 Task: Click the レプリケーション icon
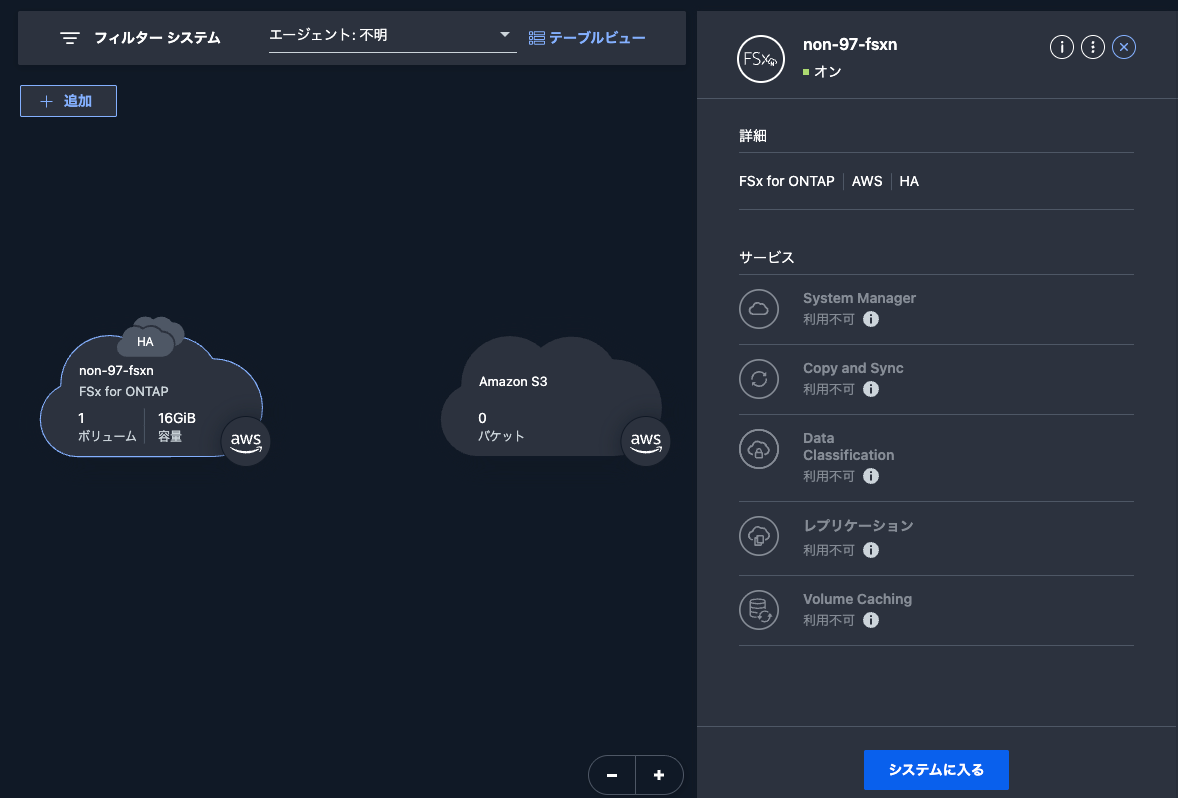759,536
